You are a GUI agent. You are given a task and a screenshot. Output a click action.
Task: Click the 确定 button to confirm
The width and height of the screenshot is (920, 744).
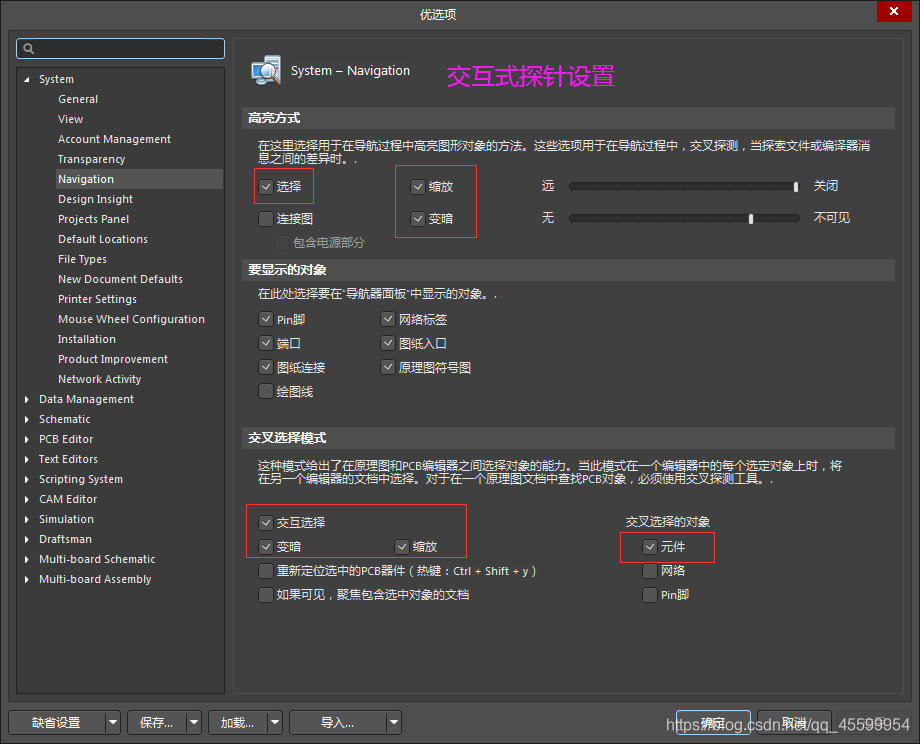pyautogui.click(x=713, y=721)
